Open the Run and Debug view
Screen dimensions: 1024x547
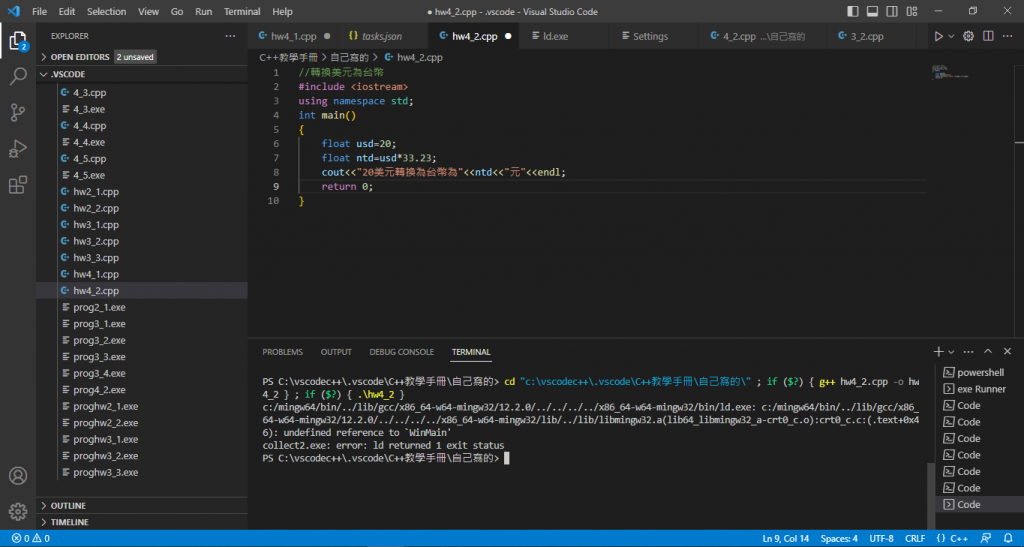pos(18,148)
